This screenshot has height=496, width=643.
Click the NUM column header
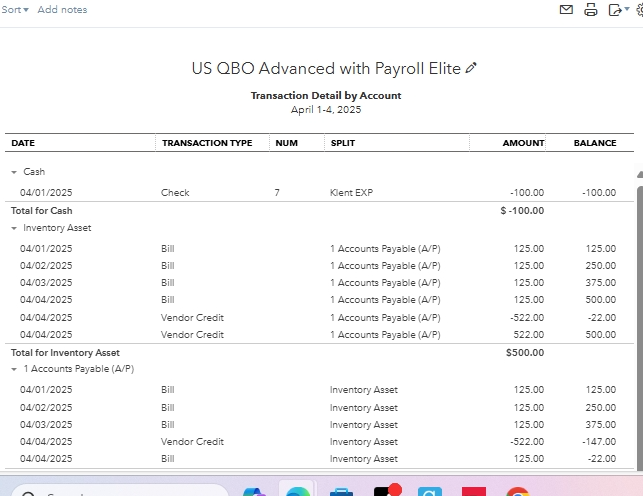(x=286, y=143)
